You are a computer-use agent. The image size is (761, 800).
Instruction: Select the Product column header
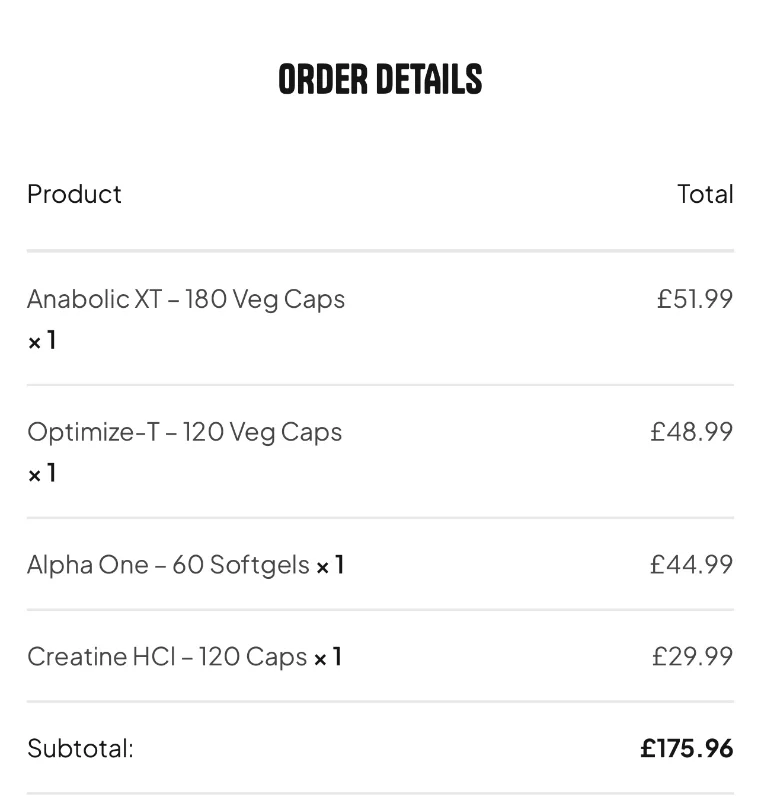(74, 194)
